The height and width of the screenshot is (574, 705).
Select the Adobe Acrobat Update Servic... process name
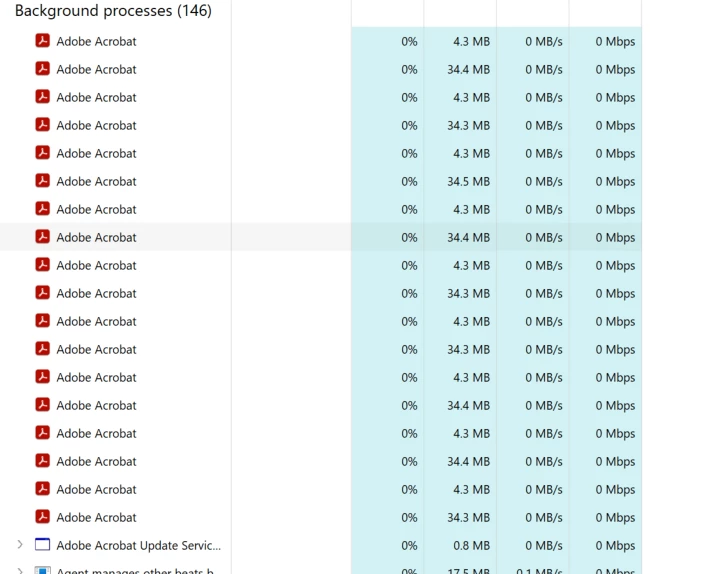coord(138,545)
